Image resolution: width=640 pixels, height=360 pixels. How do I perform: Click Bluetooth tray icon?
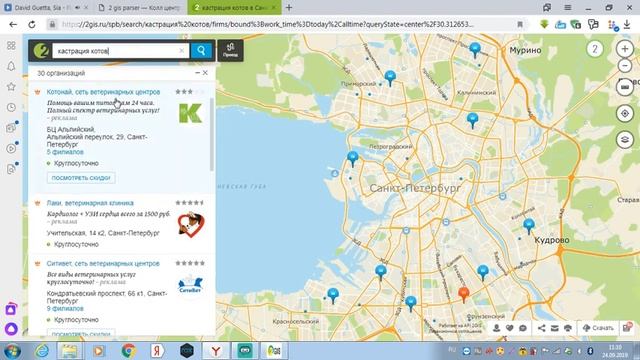click(x=590, y=351)
